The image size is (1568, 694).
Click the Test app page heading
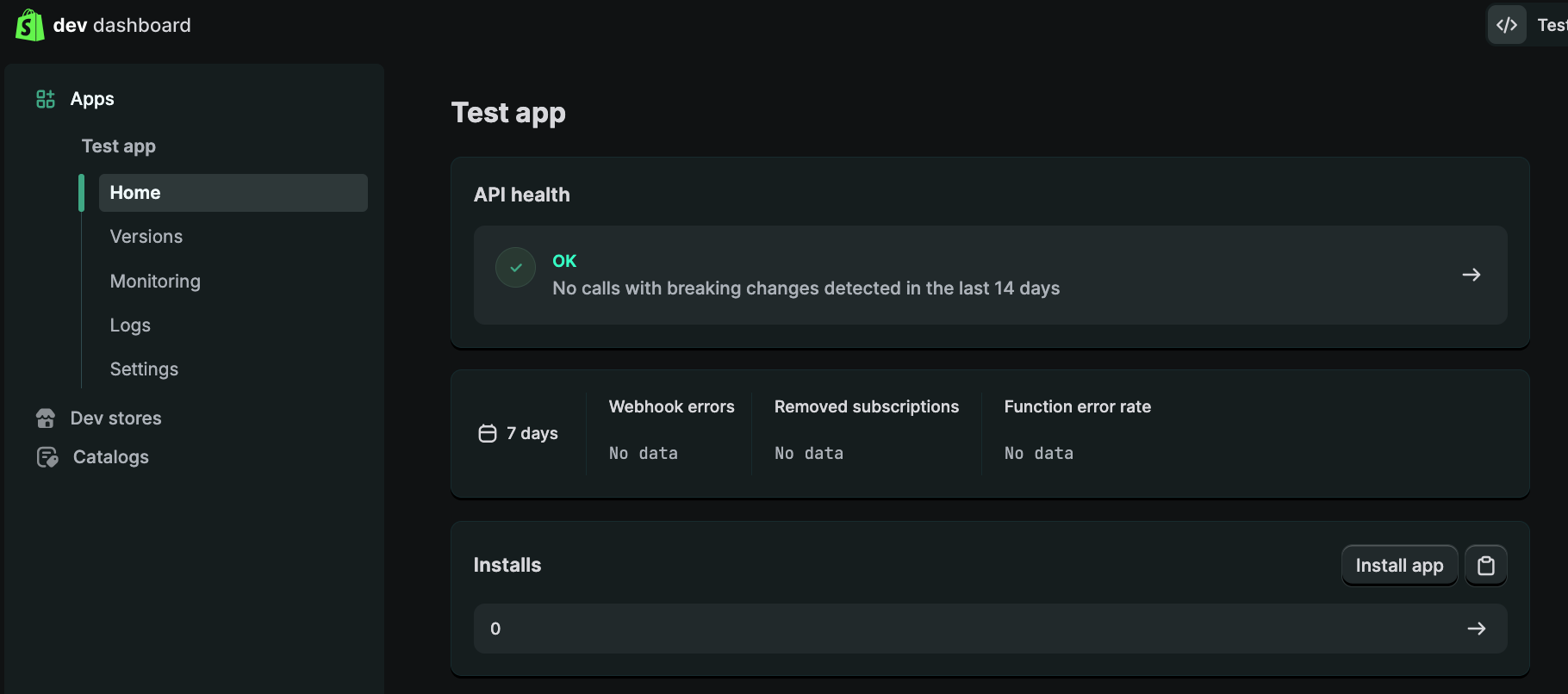(508, 113)
